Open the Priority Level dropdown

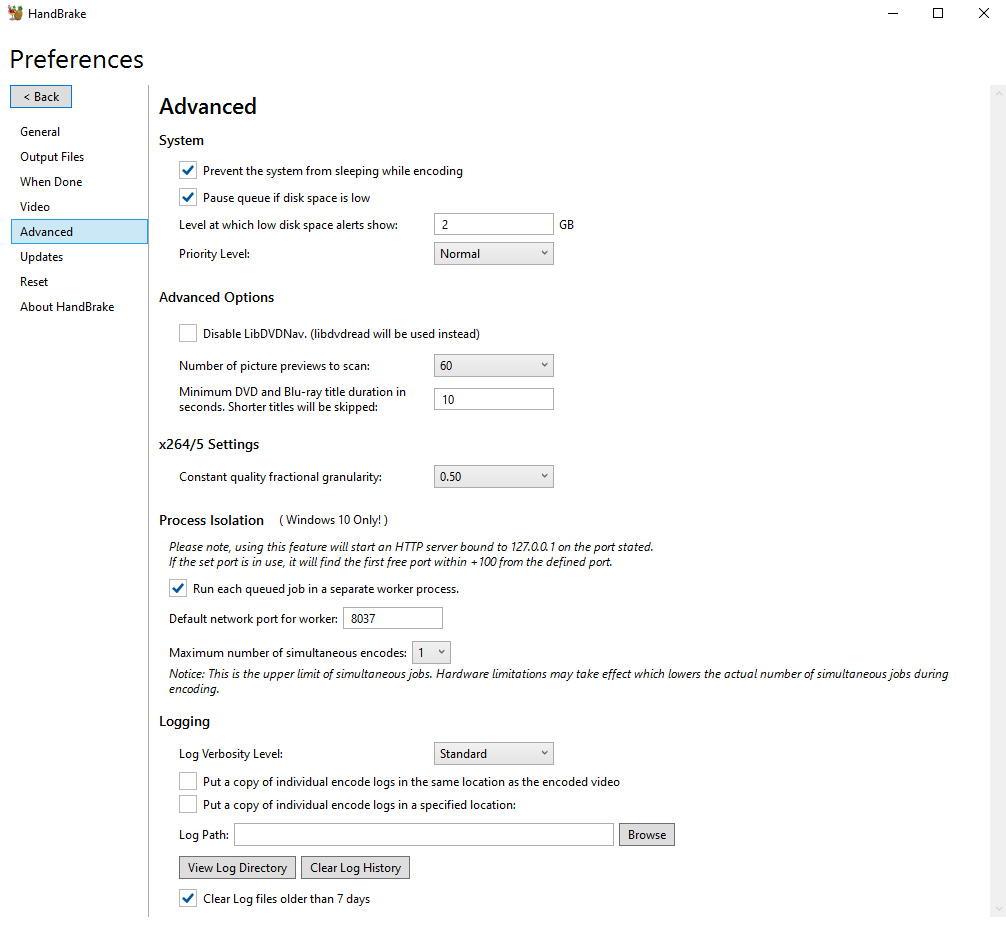(x=493, y=253)
